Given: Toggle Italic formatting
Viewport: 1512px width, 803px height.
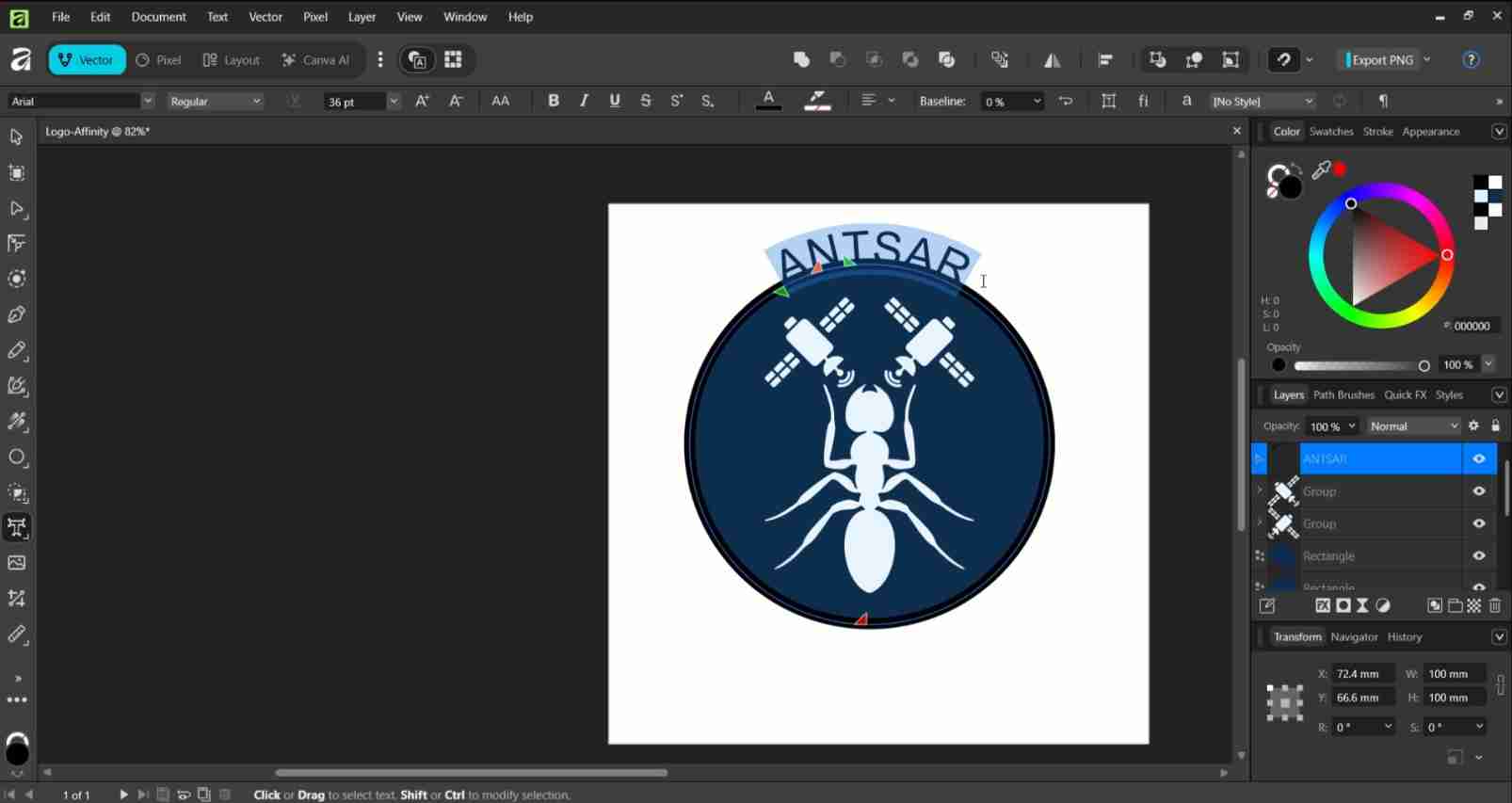Looking at the screenshot, I should (x=584, y=101).
